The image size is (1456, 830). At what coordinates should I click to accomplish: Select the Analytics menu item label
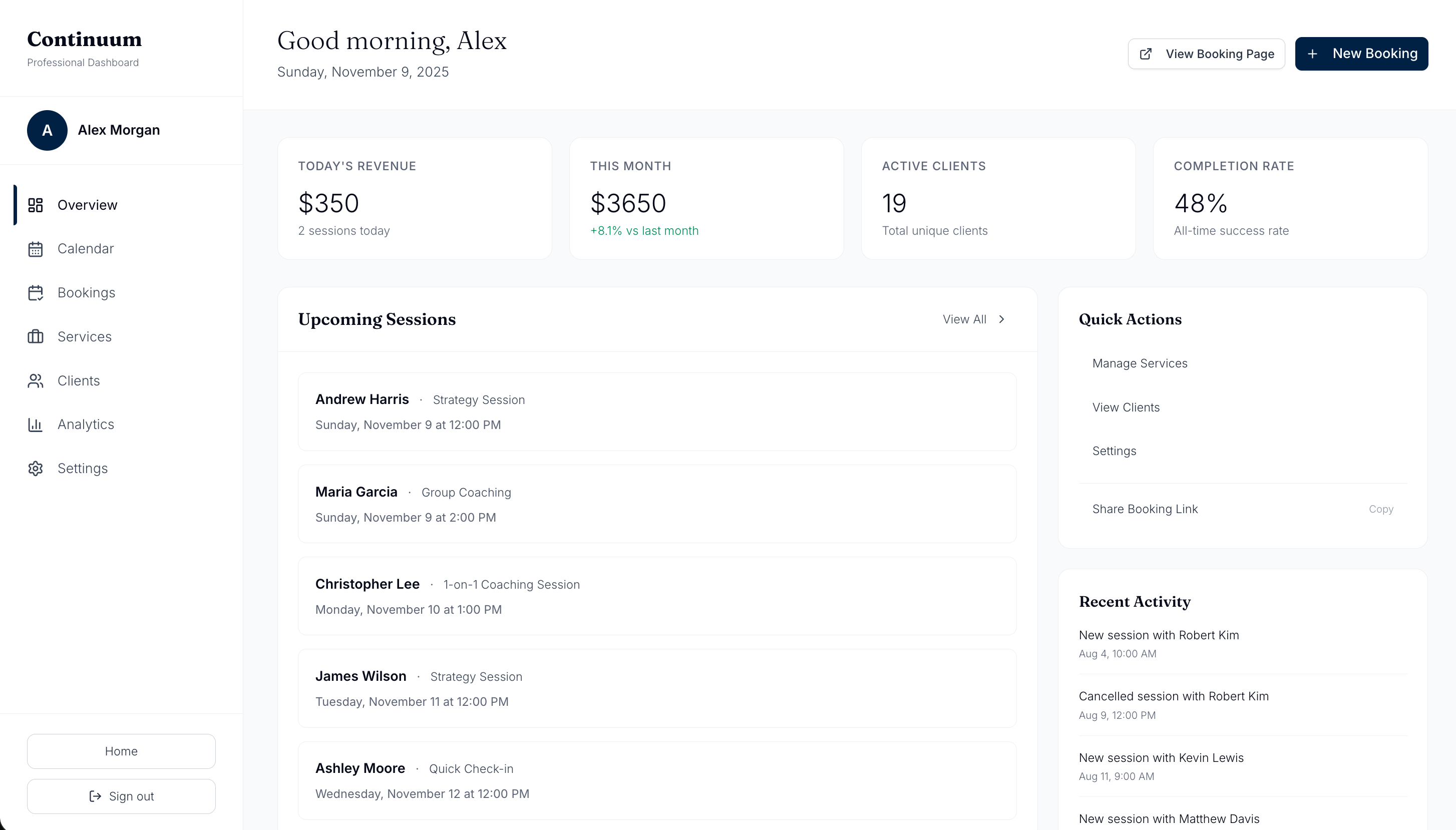click(x=86, y=425)
